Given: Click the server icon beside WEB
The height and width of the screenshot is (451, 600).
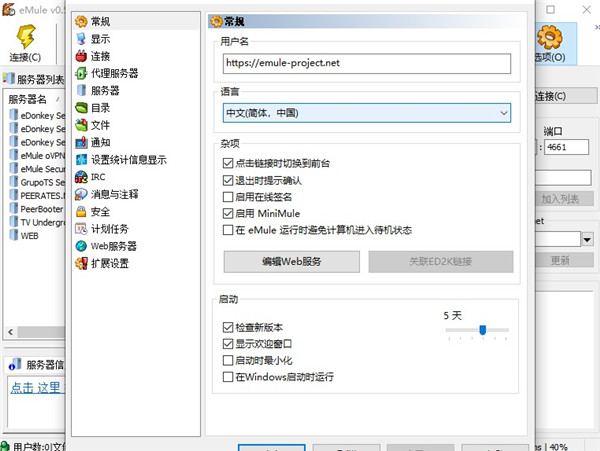Looking at the screenshot, I should [x=14, y=235].
